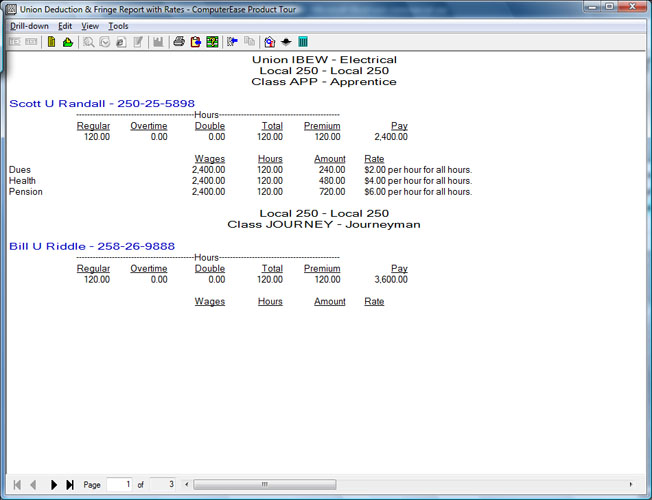Viewport: 652px width, 500px height.
Task: Click the printer icon in the toolbar
Action: (179, 42)
